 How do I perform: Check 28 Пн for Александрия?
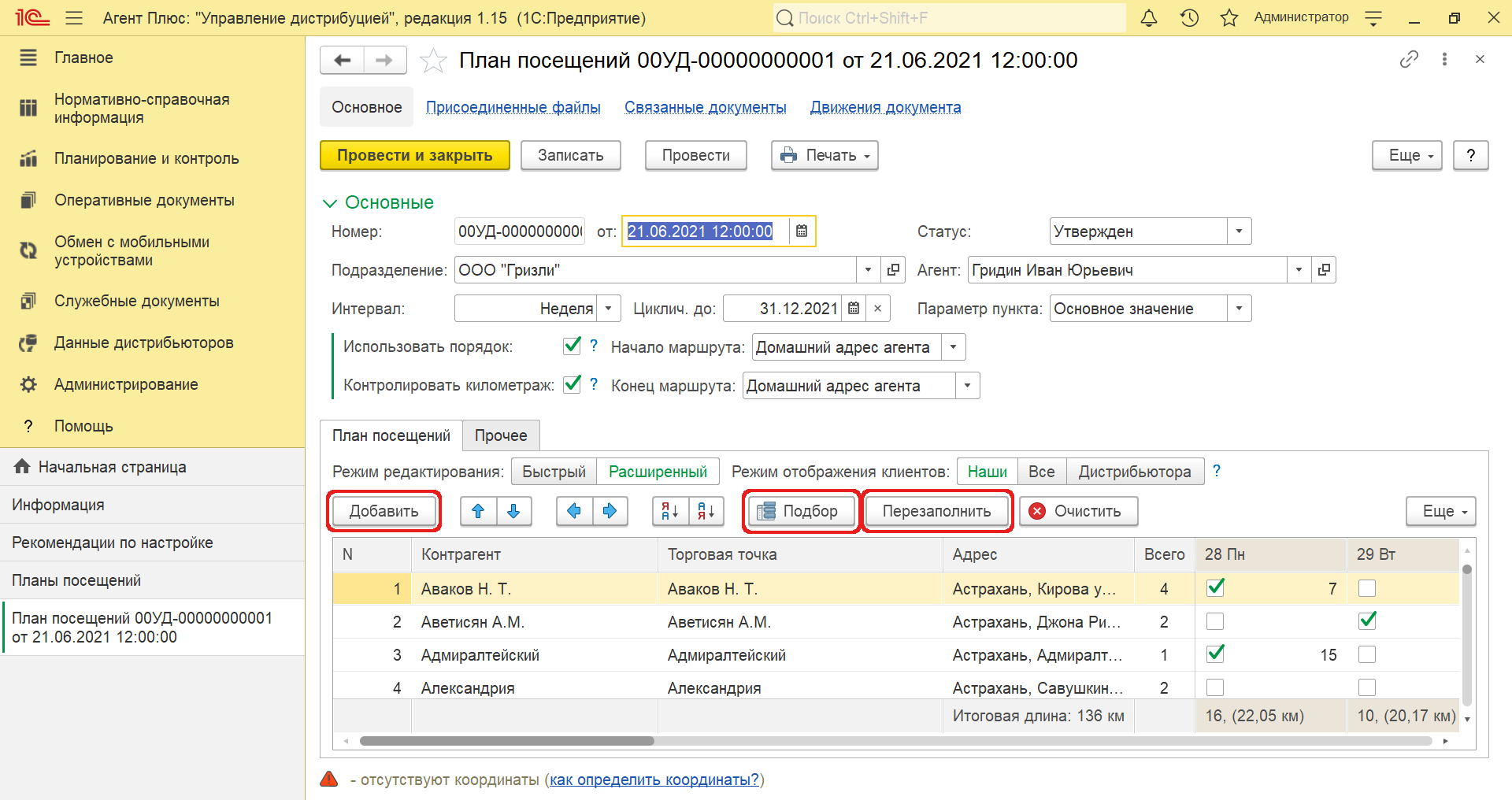click(1215, 687)
